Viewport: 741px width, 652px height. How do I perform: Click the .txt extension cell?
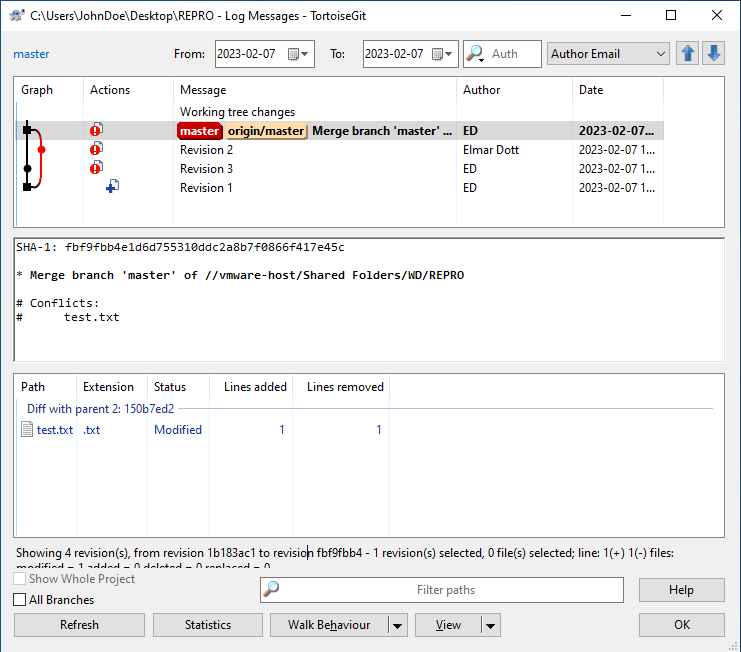(92, 429)
